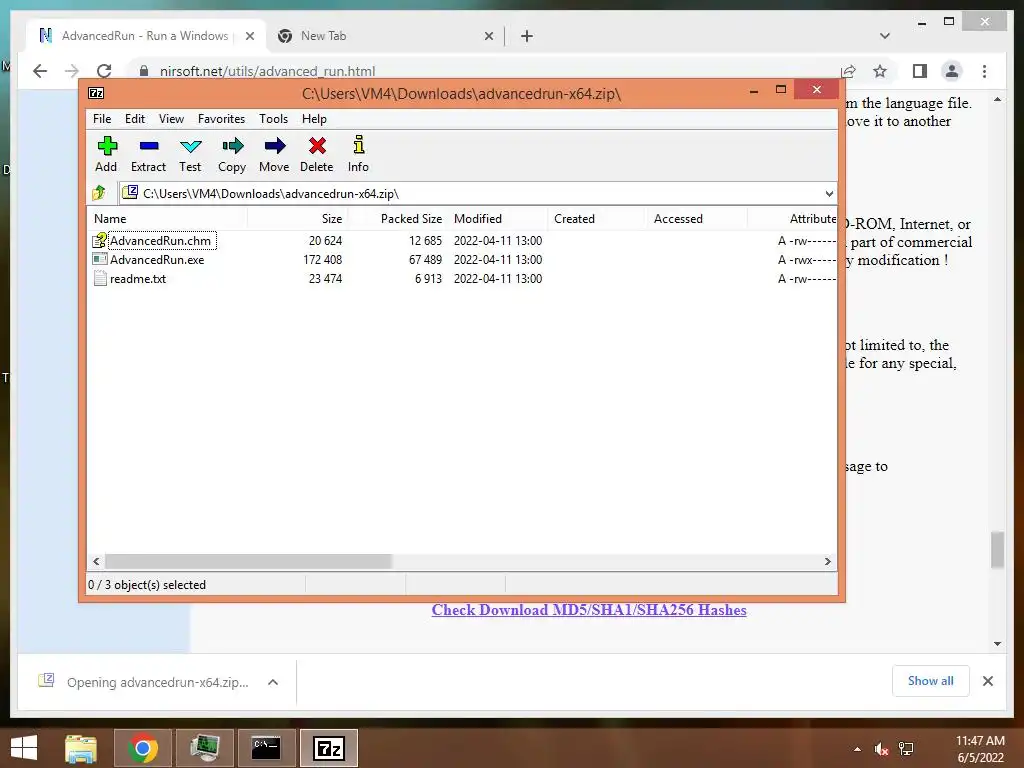The height and width of the screenshot is (768, 1024).
Task: Click the network tray icon
Action: point(906,749)
